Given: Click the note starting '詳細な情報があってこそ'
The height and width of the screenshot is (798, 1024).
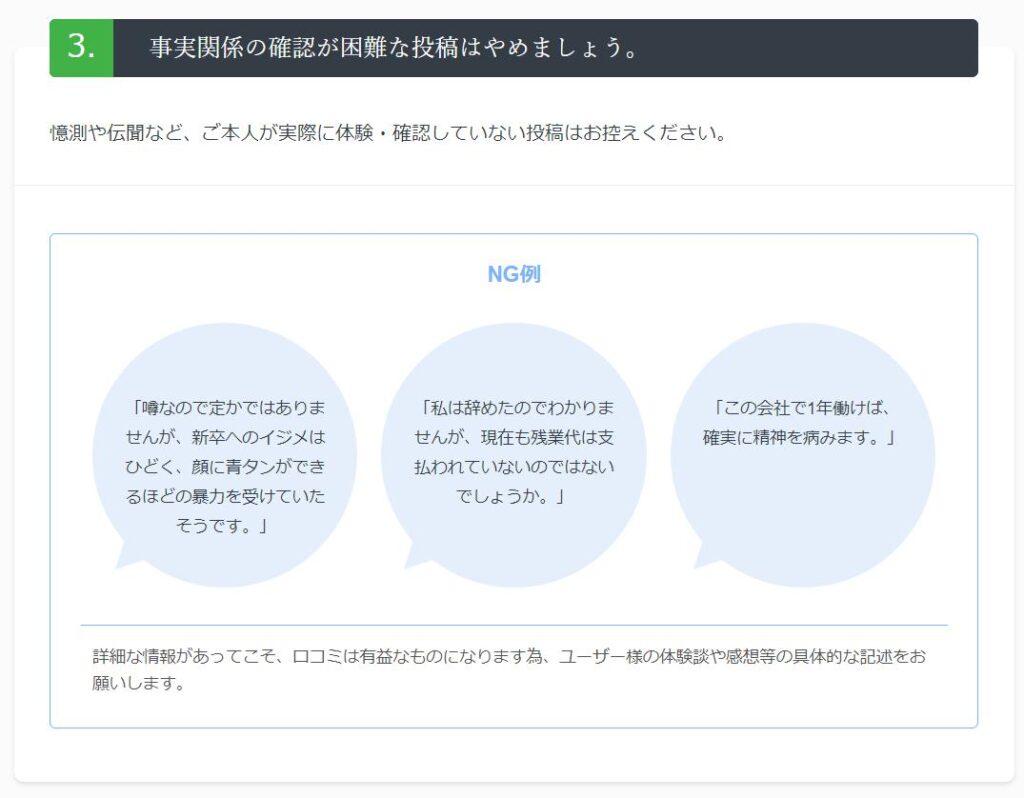Looking at the screenshot, I should click(x=509, y=669).
